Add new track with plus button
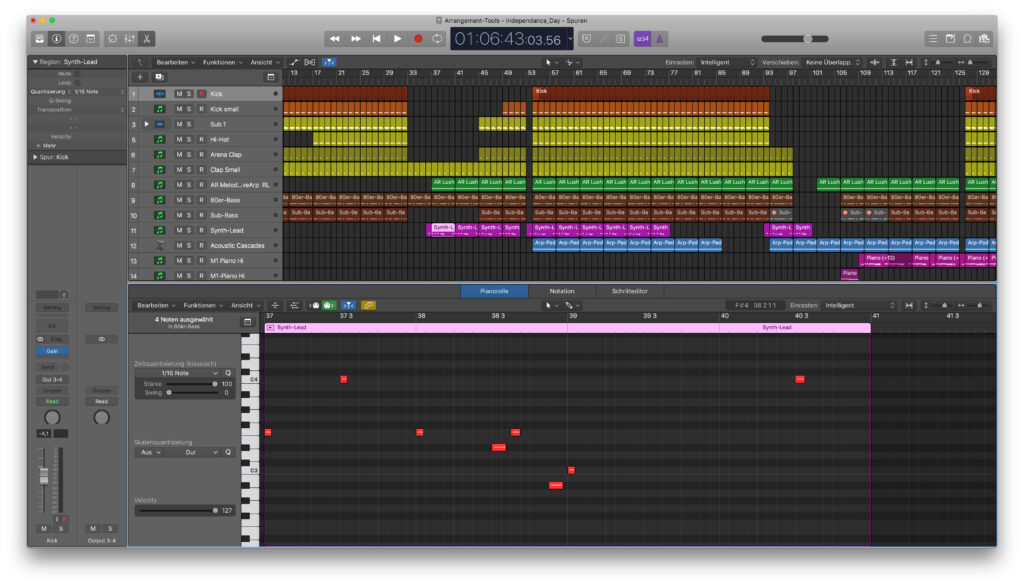The height and width of the screenshot is (586, 1024). tap(140, 77)
